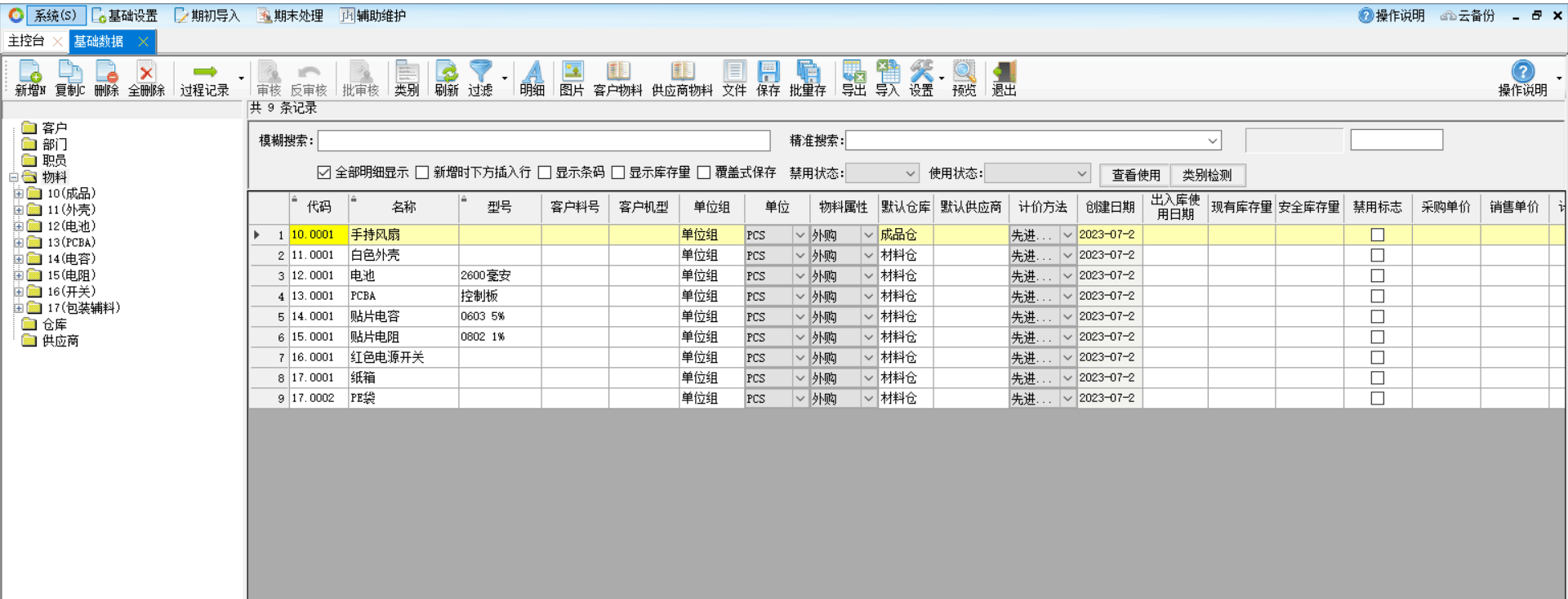The image size is (1568, 599).
Task: Uncheck the 全部明细显示 checkbox
Action: coord(324,172)
